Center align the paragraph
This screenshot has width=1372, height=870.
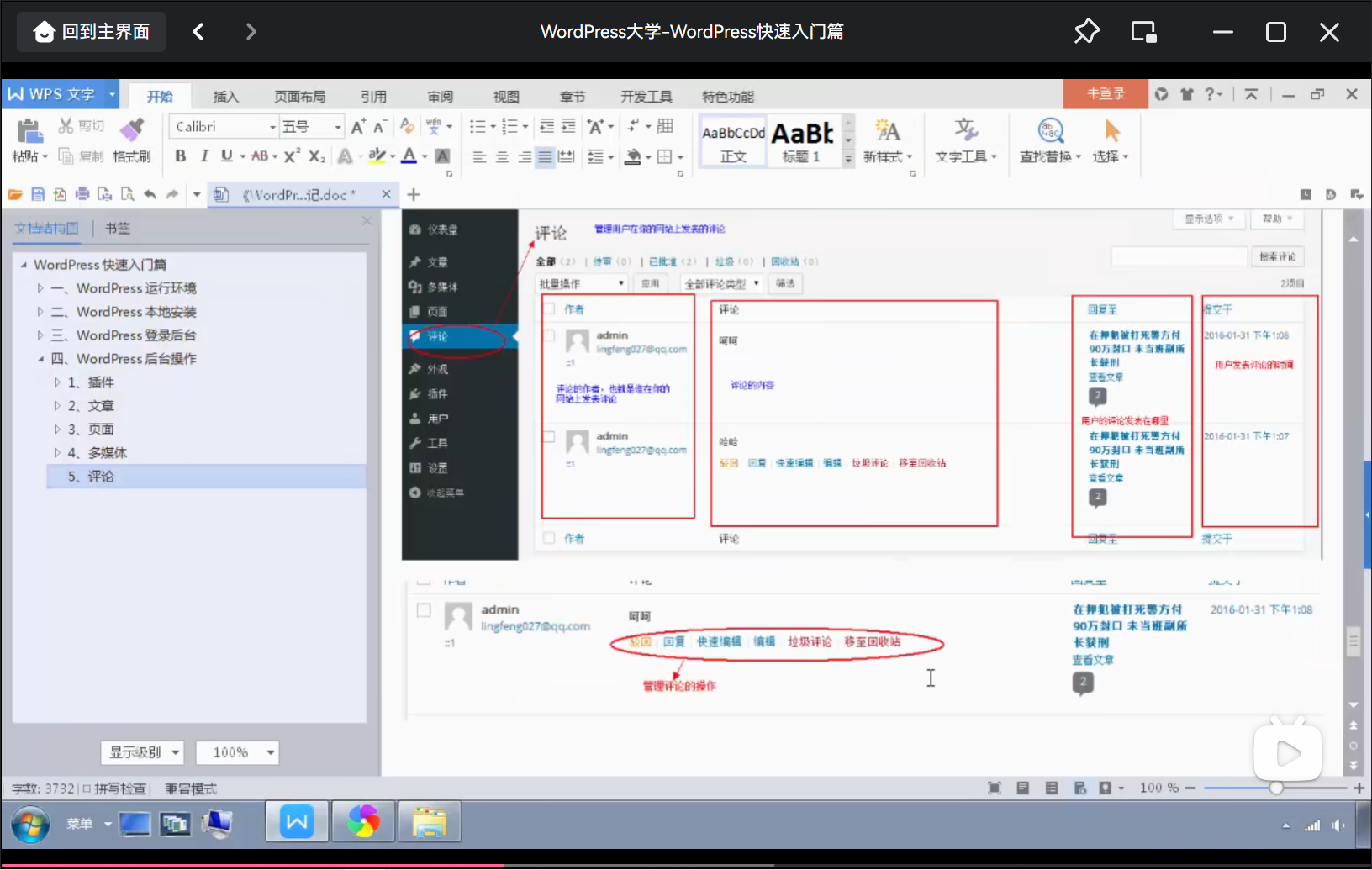502,156
